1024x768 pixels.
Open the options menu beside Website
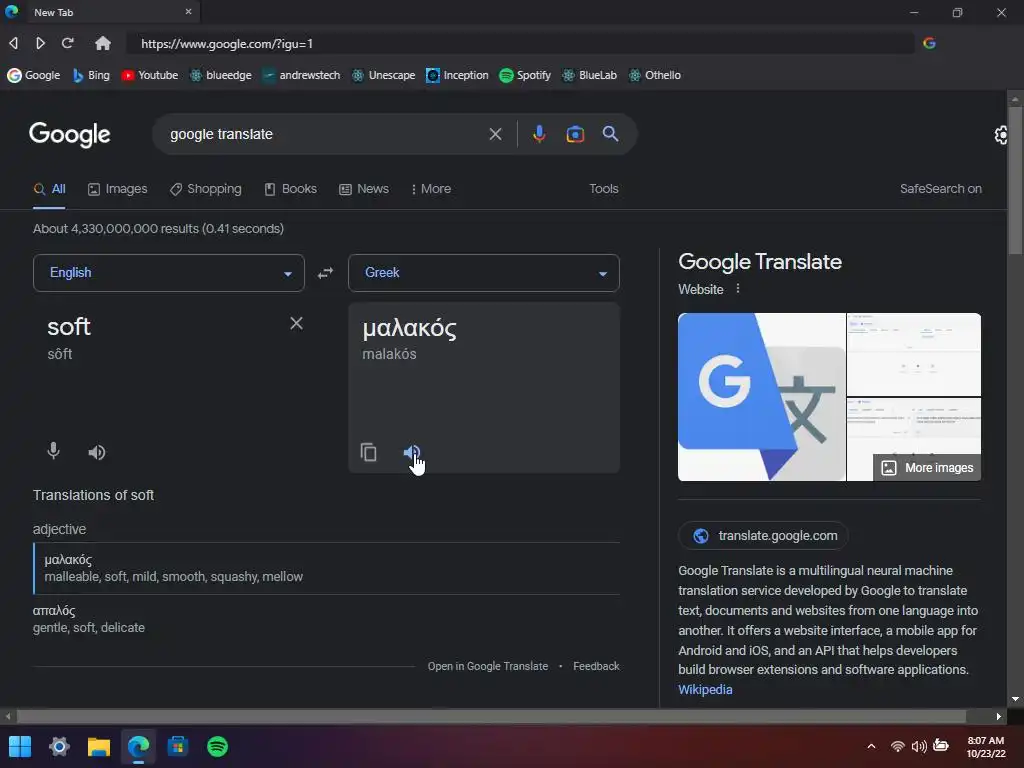[738, 289]
